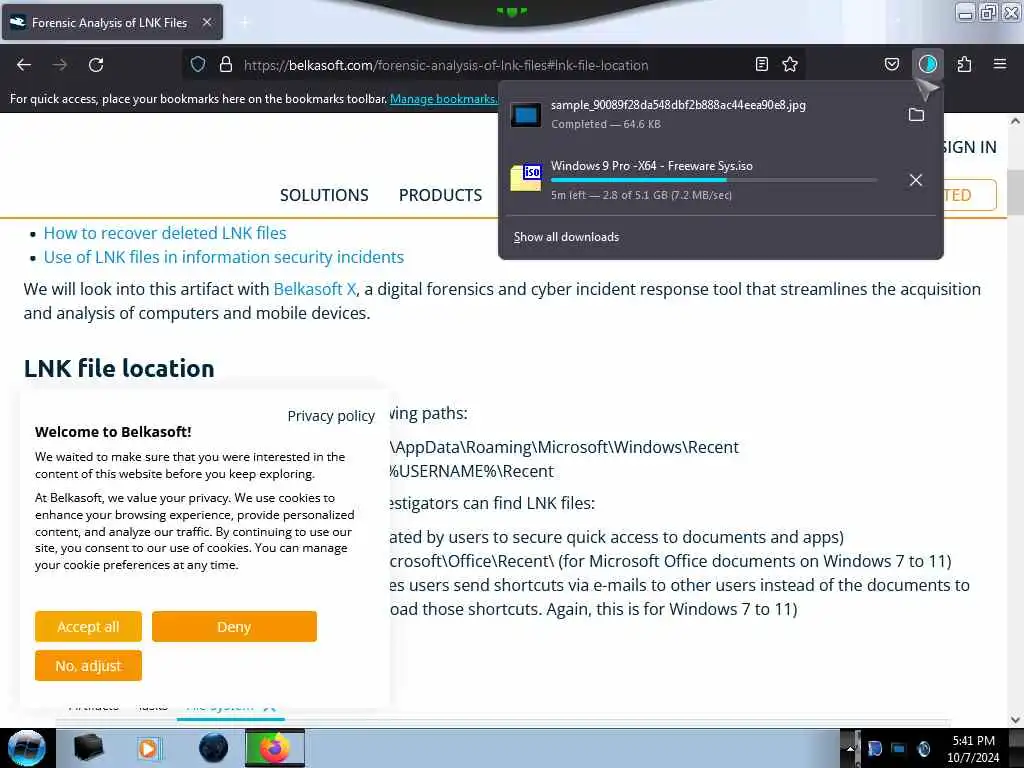Click the iso download progress bar
Screen dimensions: 1024x768
coord(714,180)
